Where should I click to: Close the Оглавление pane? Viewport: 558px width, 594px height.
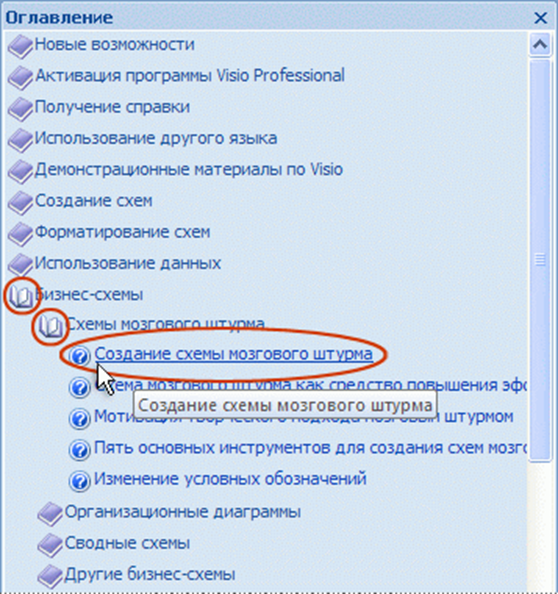540,18
